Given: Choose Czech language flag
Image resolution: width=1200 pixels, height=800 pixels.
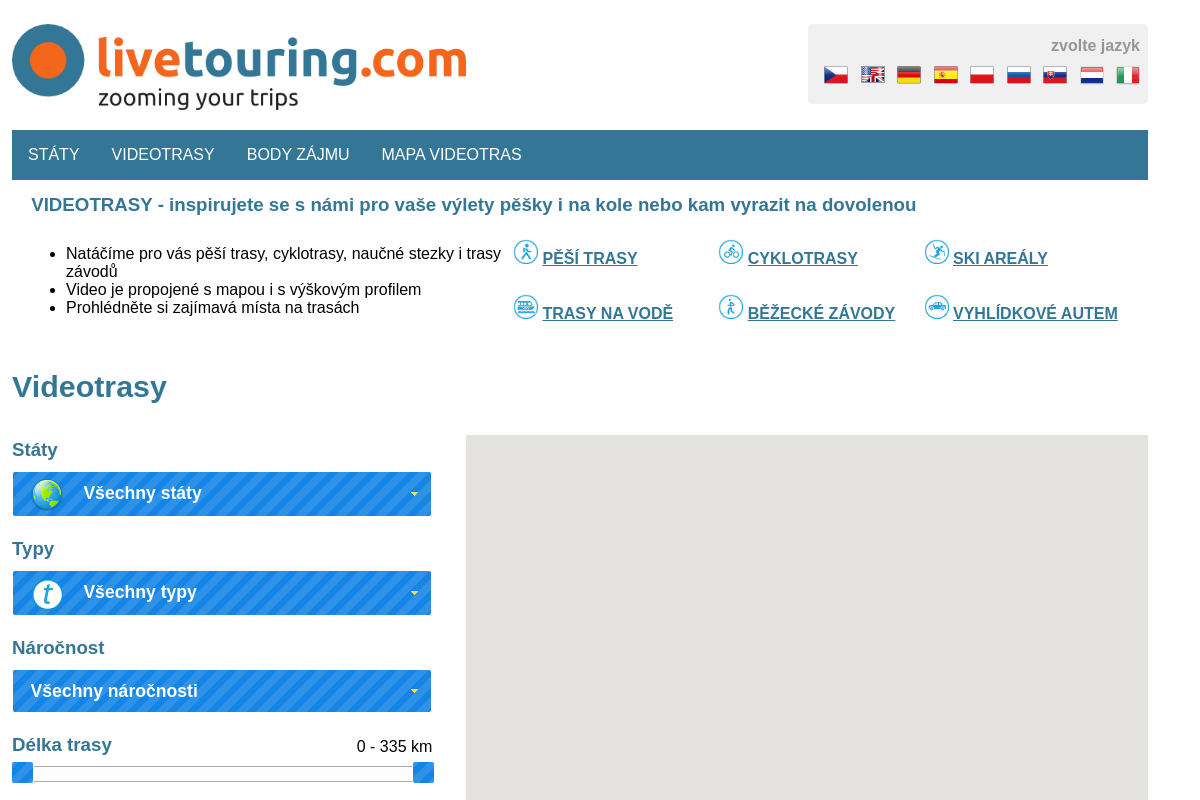Looking at the screenshot, I should [835, 74].
